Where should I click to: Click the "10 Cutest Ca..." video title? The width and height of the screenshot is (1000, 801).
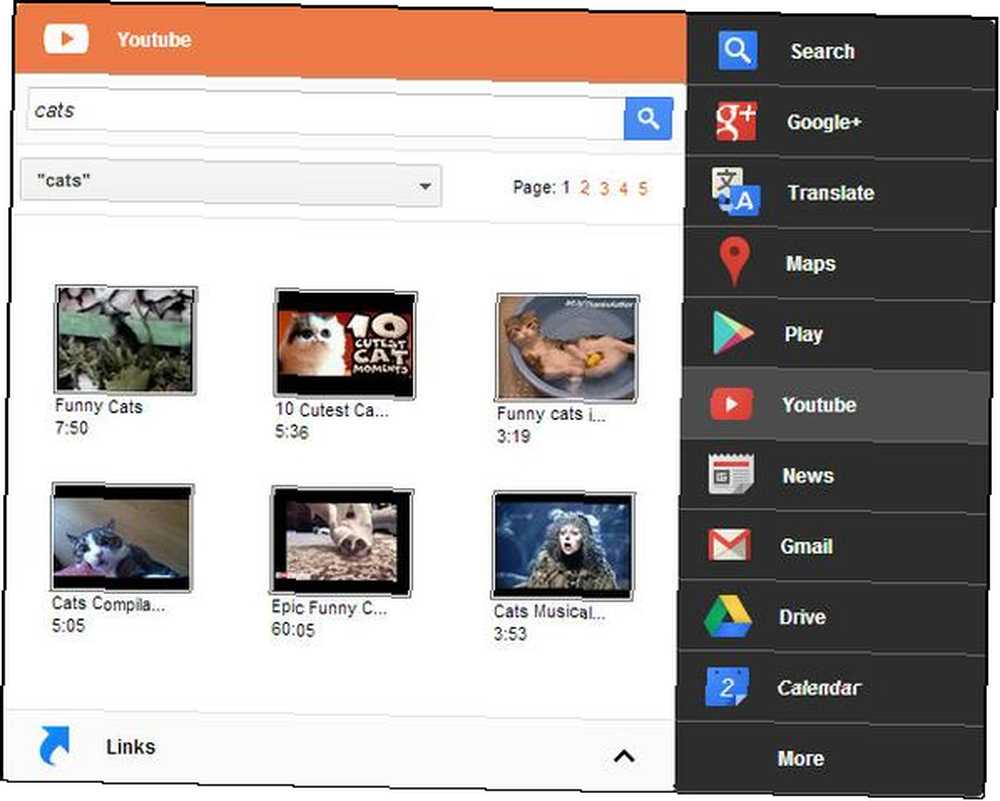pos(331,409)
